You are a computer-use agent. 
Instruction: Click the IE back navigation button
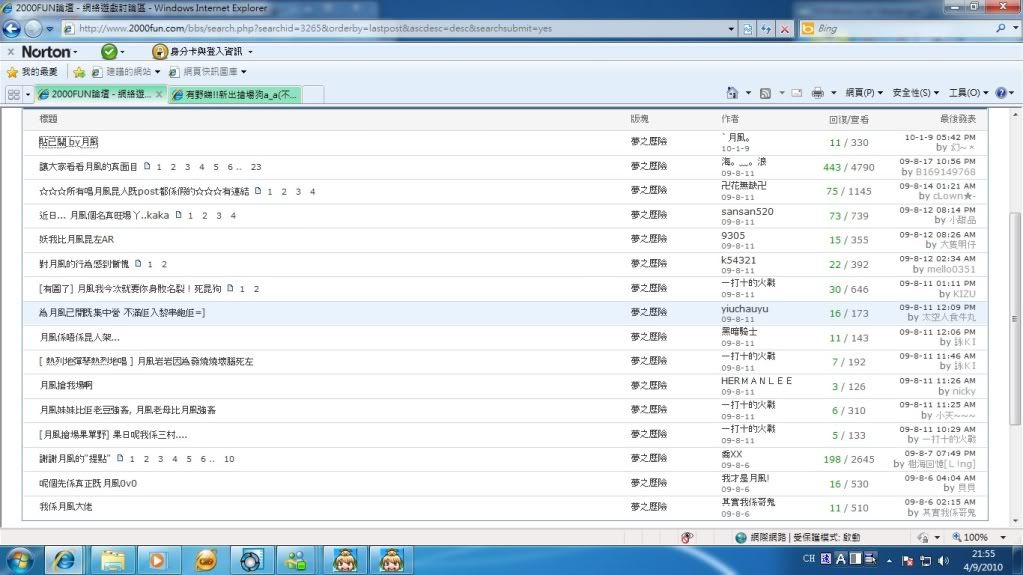(x=14, y=29)
